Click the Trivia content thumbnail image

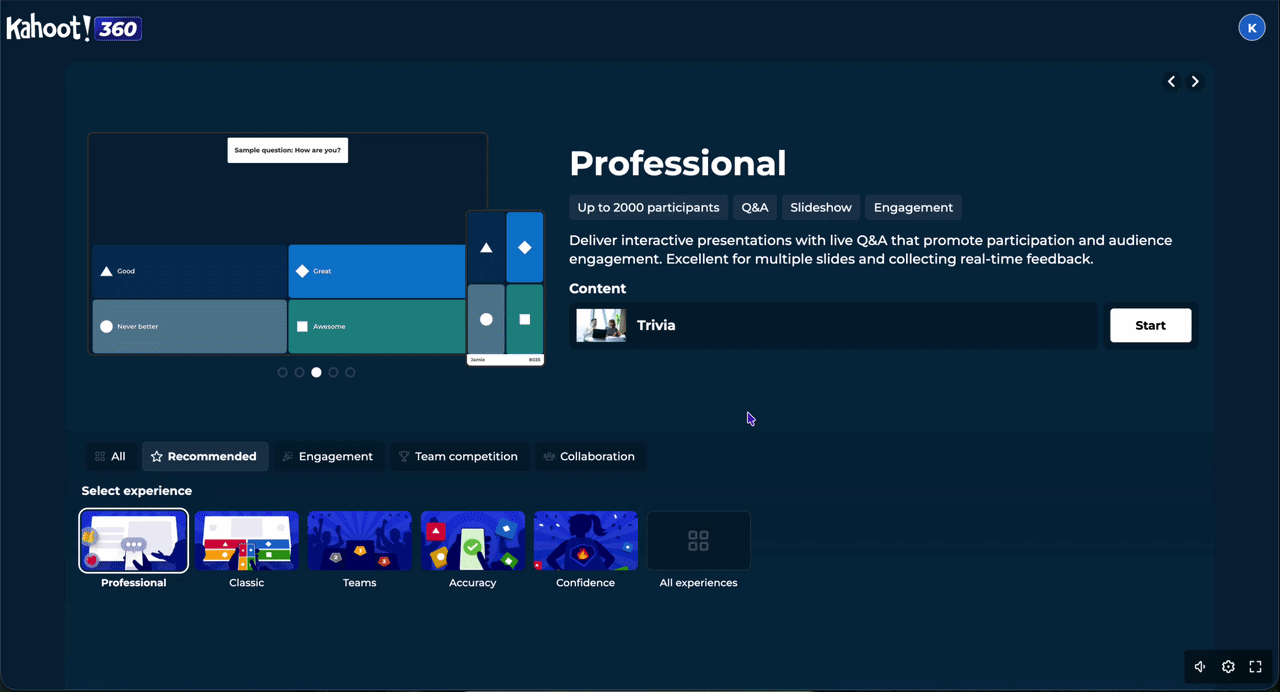coord(601,325)
